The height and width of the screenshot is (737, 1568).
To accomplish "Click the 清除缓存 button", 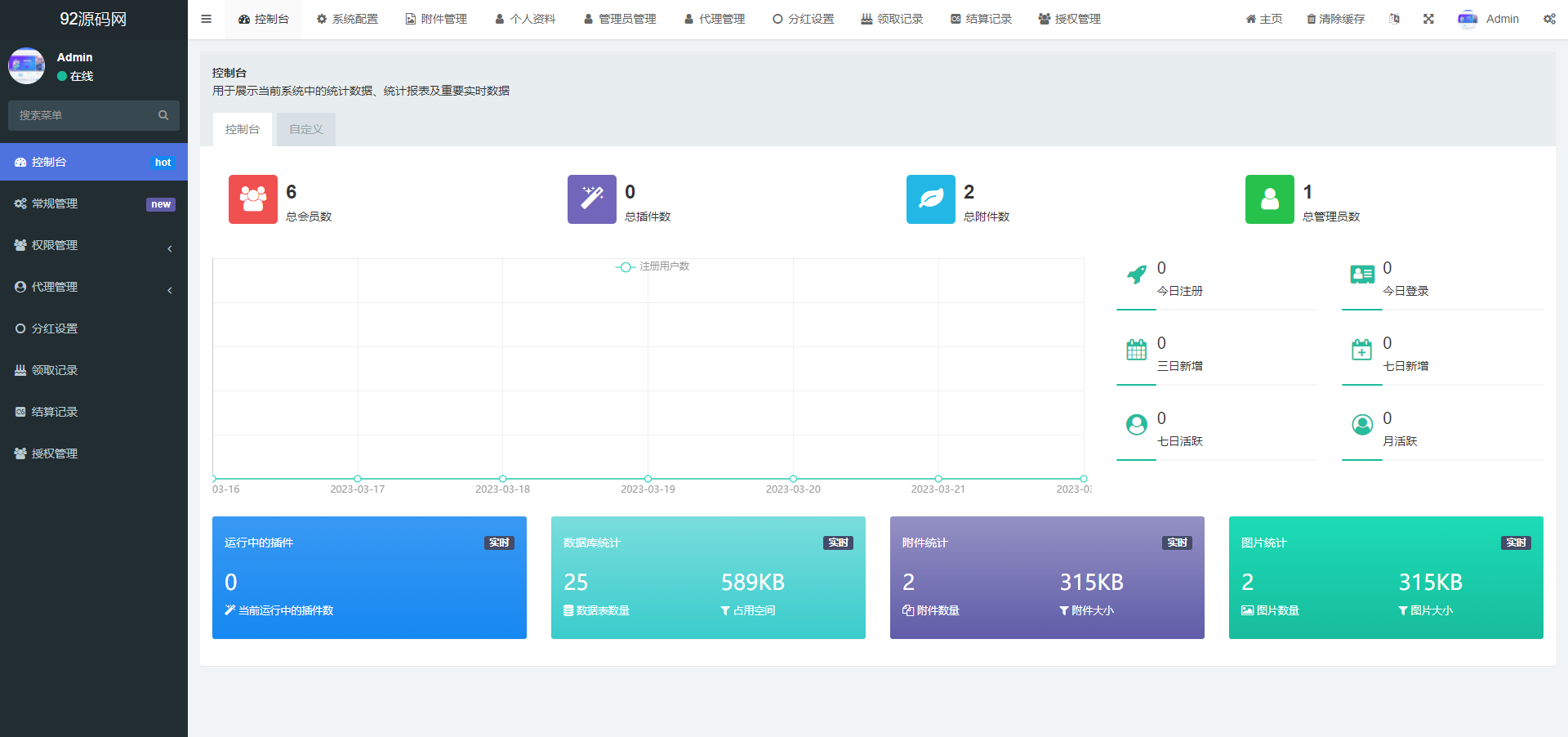I will pos(1335,19).
